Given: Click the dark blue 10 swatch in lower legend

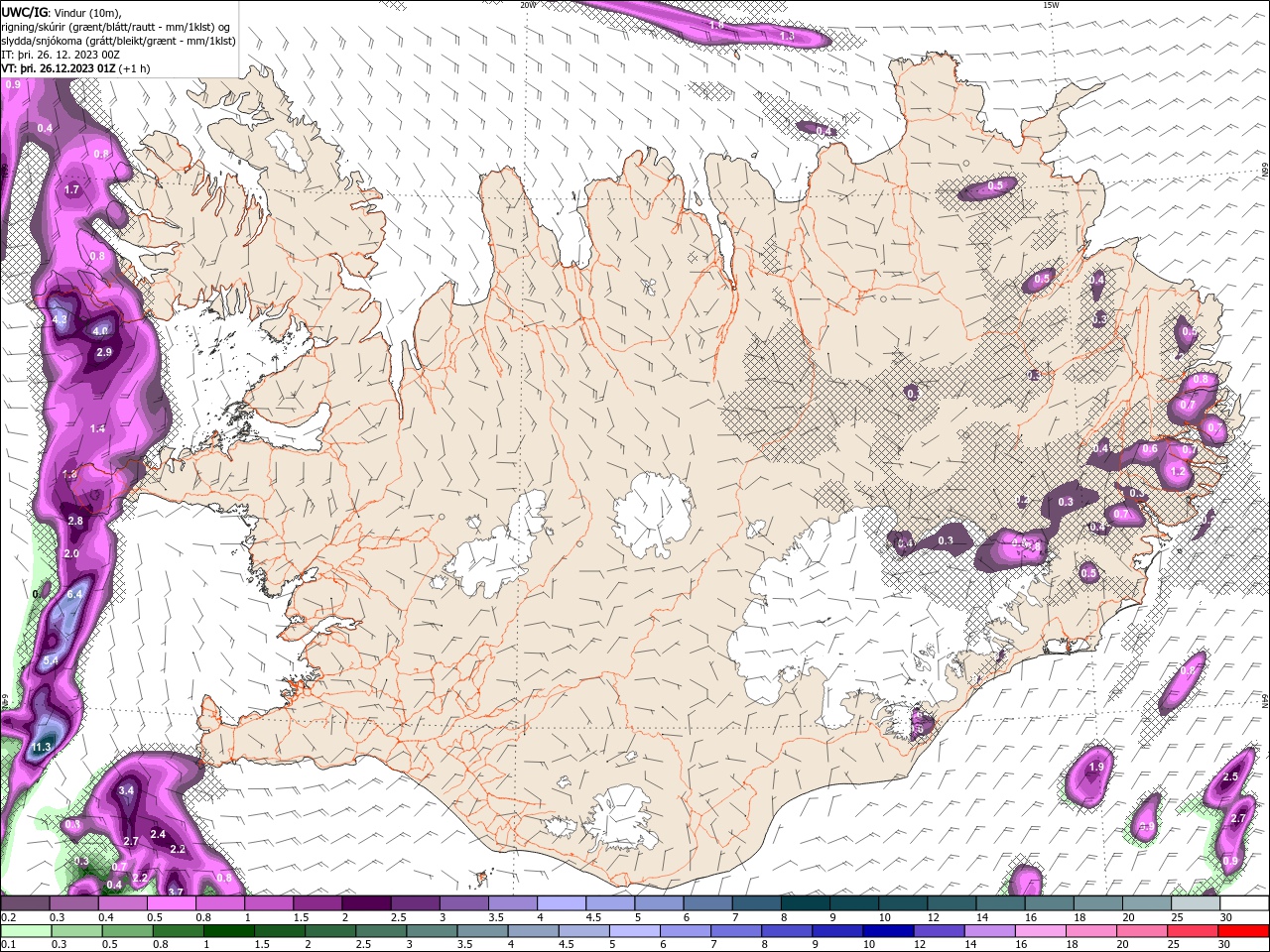Looking at the screenshot, I should click(886, 931).
